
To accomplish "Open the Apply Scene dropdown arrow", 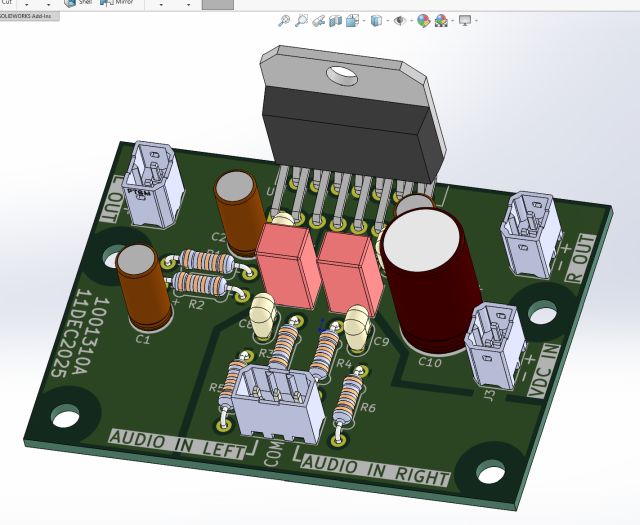I will click(453, 20).
